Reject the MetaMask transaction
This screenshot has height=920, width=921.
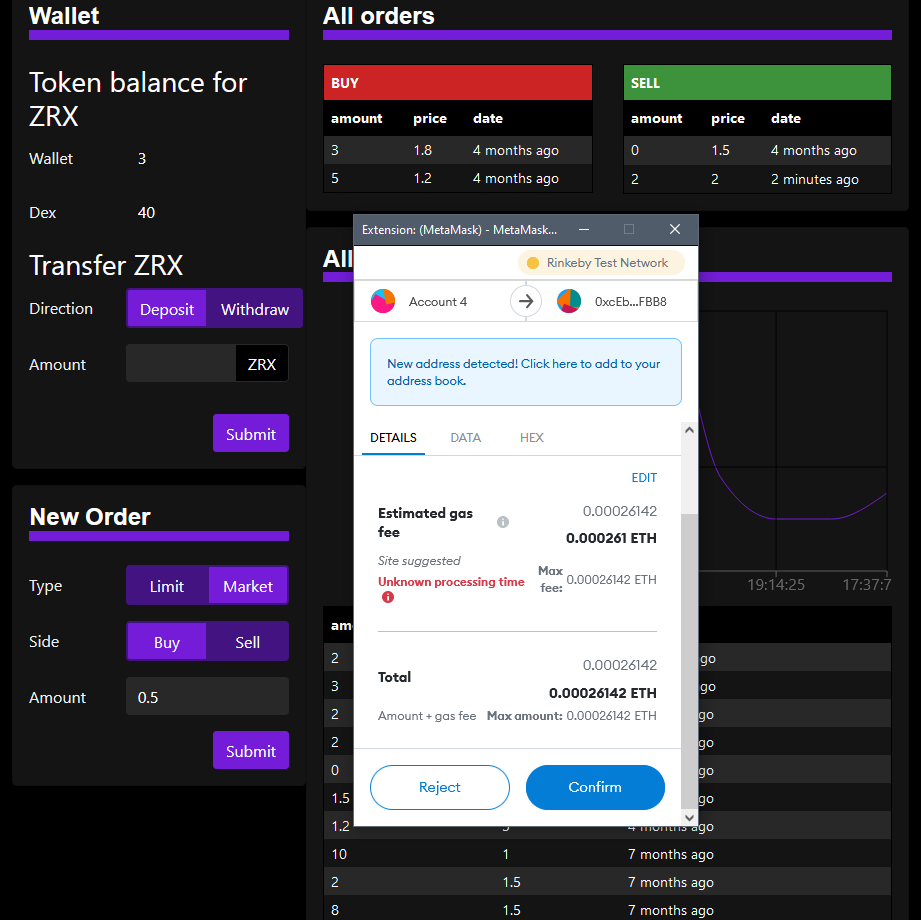tap(439, 787)
